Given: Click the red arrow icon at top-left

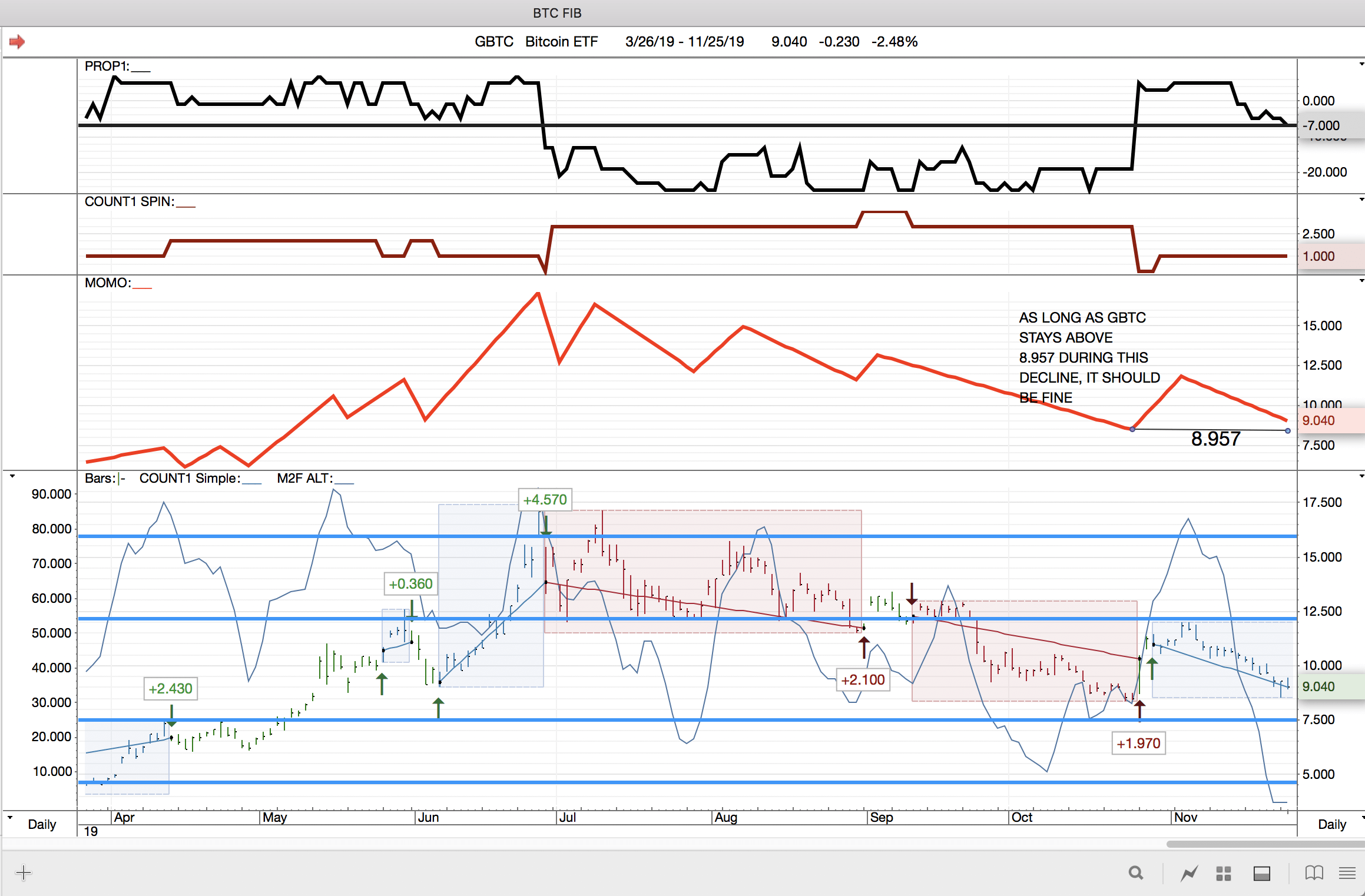Looking at the screenshot, I should pos(17,42).
